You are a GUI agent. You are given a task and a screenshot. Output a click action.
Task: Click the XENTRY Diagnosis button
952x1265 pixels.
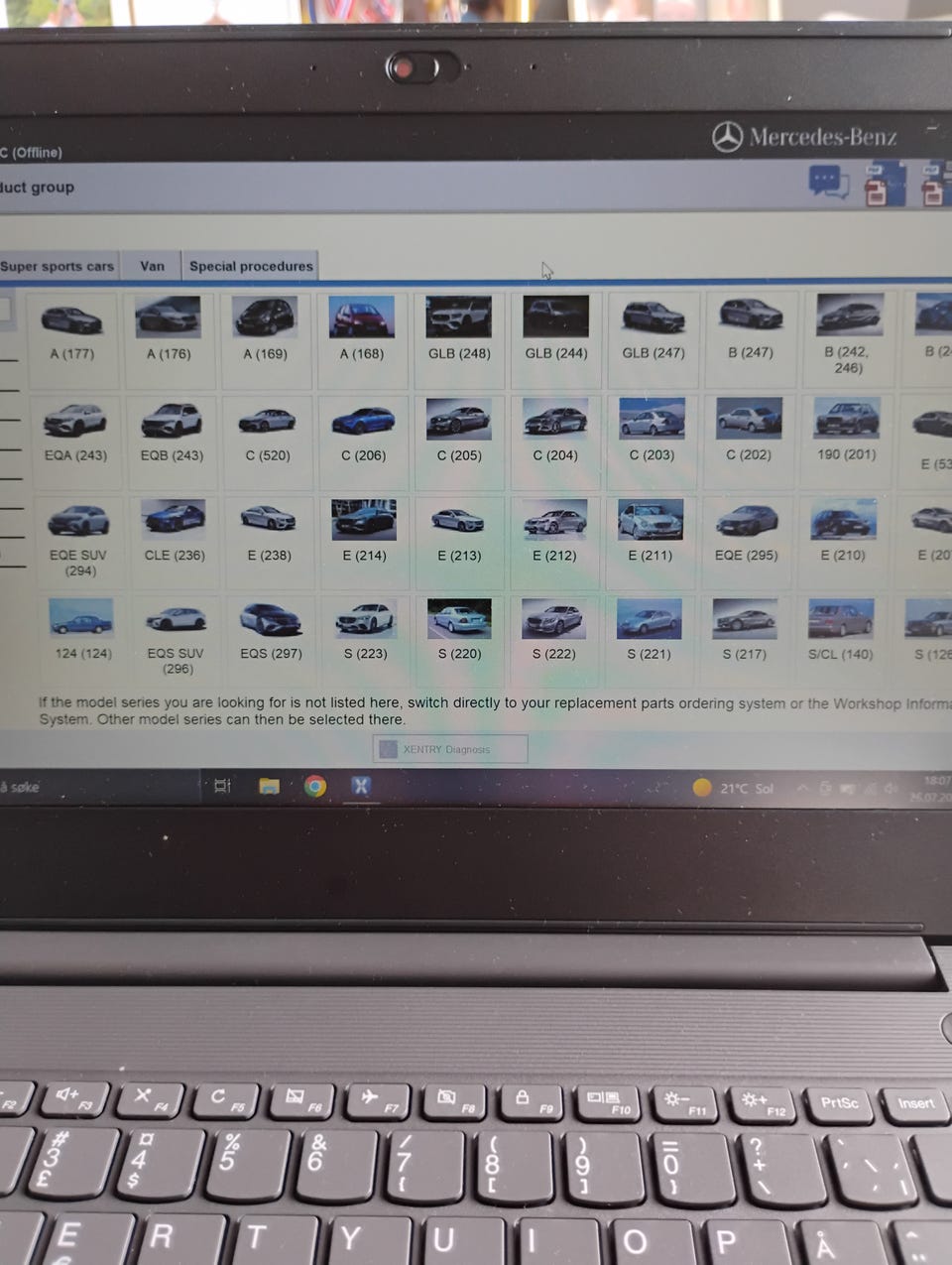coord(450,749)
